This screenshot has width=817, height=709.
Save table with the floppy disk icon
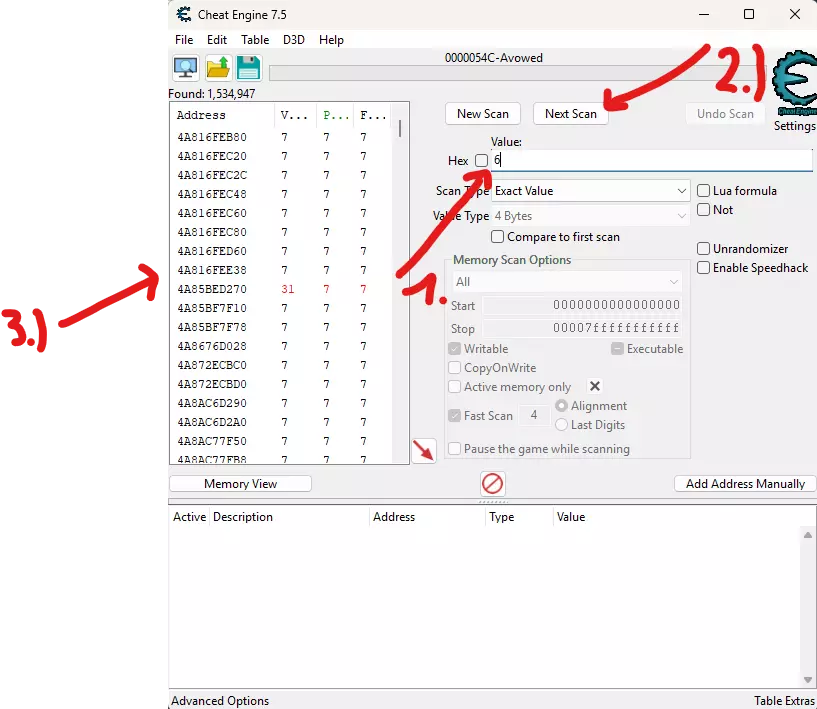click(x=249, y=68)
